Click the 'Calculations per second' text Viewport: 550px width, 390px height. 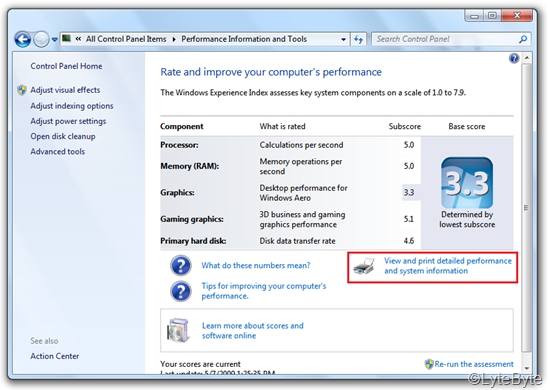coord(301,145)
